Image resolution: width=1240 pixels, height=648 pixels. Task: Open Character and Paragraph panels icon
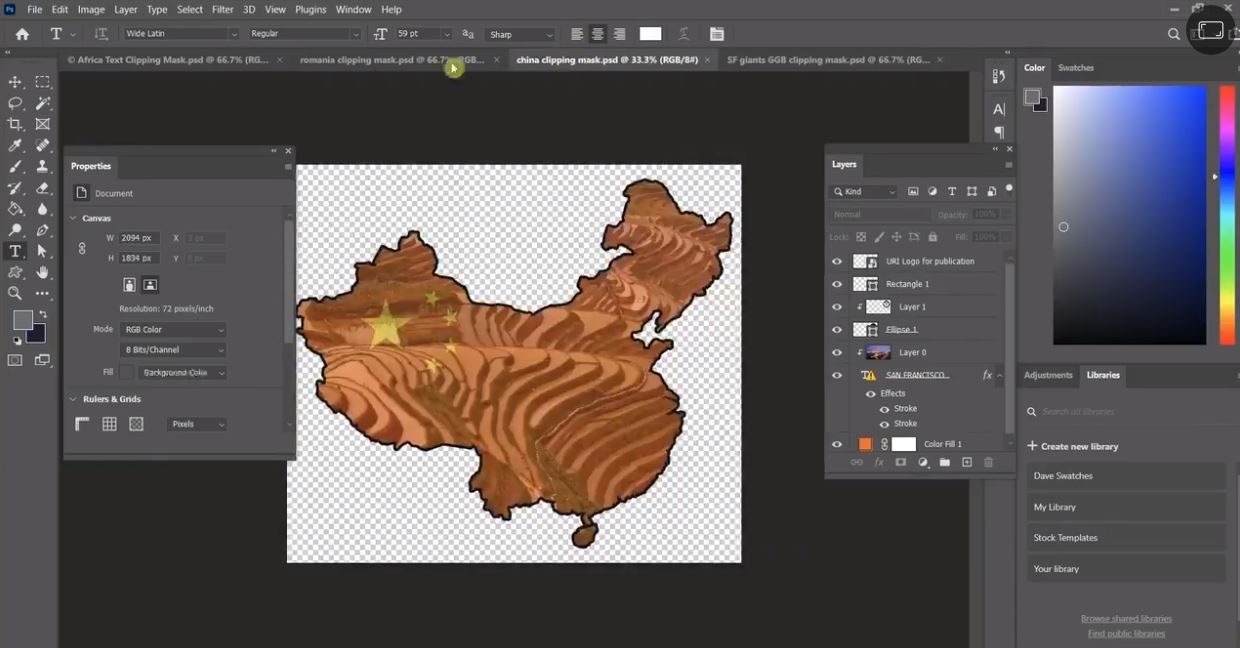tap(717, 34)
